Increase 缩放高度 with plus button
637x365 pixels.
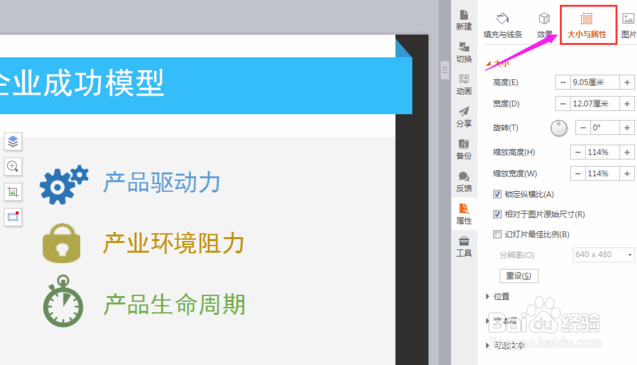627,152
